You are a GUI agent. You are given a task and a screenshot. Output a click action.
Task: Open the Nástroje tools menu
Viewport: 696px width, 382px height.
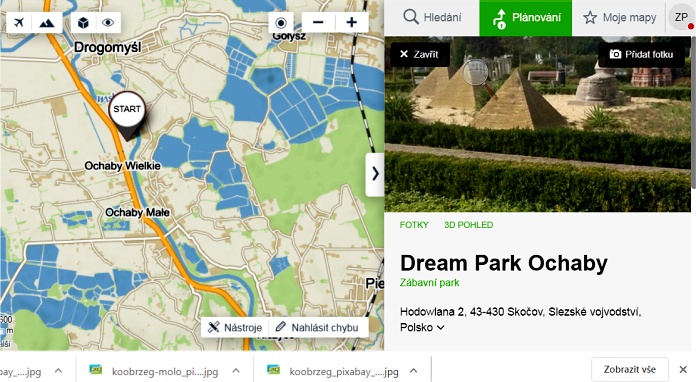(235, 327)
